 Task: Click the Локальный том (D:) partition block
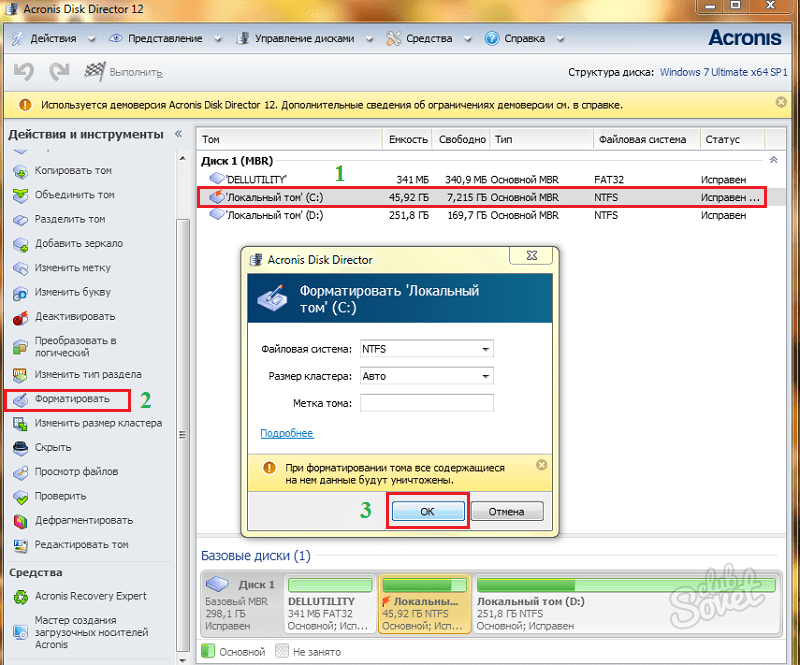click(626, 604)
